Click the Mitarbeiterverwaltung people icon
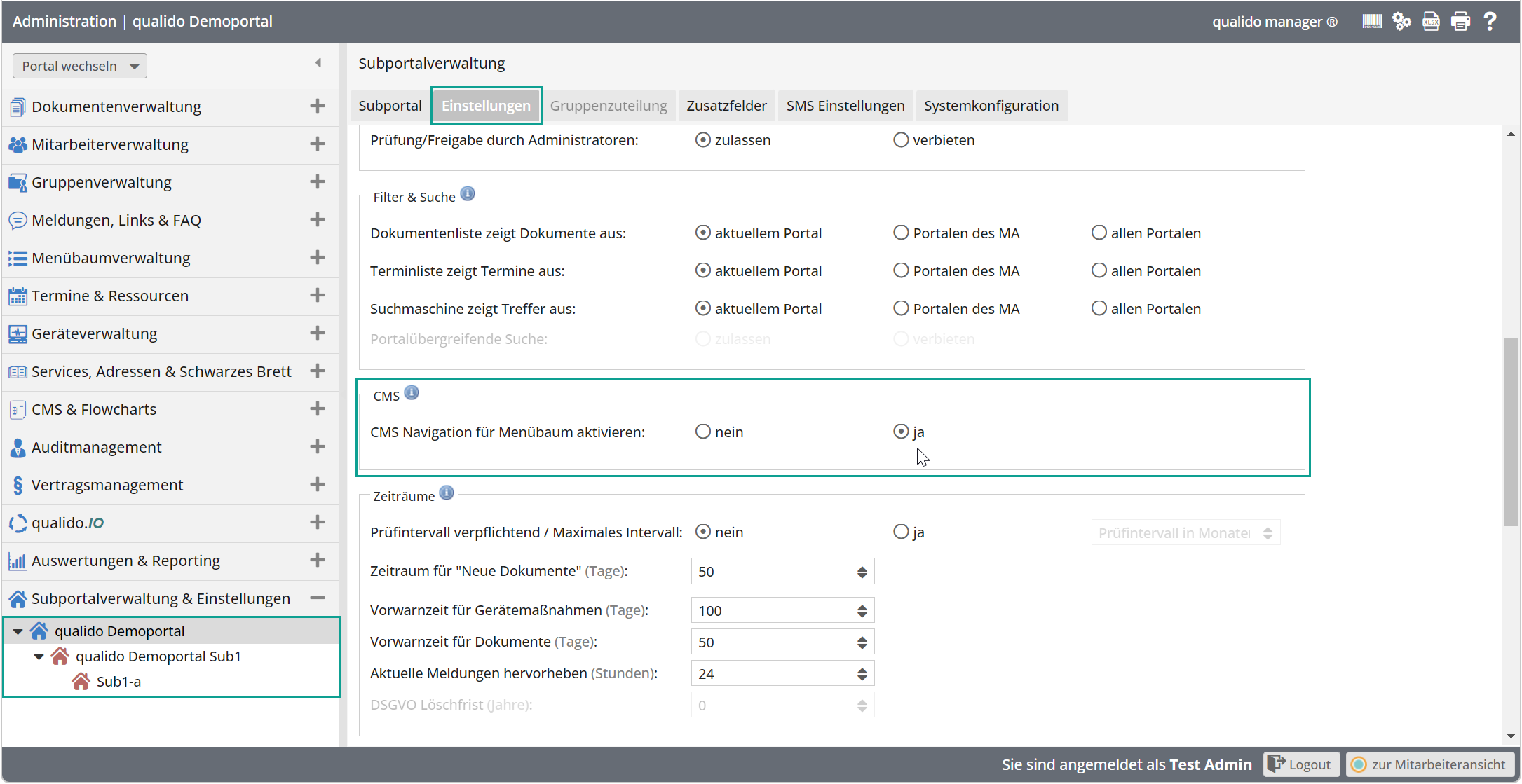This screenshot has height=784, width=1522. point(18,145)
